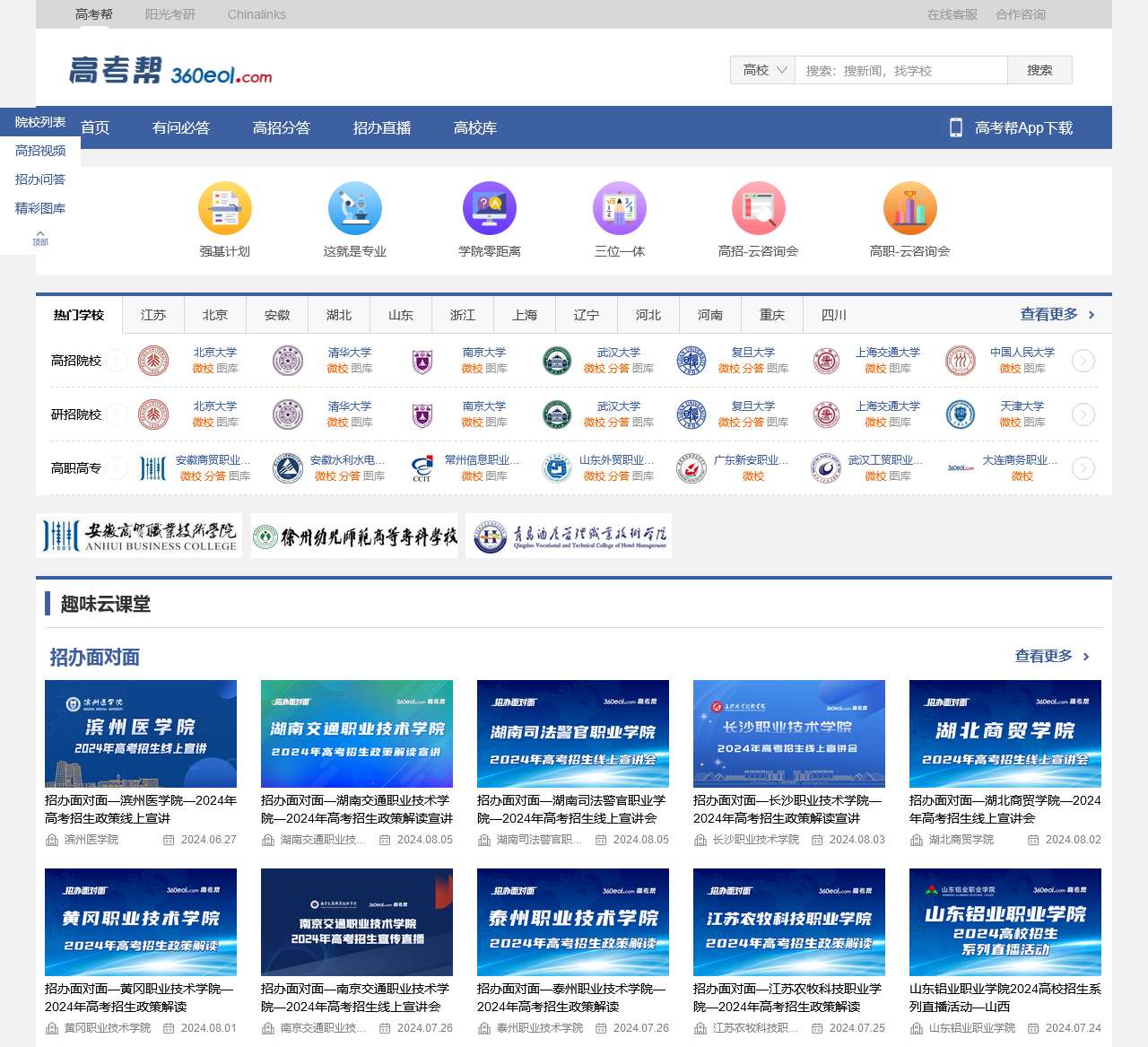Open the 高校 search category dropdown
This screenshot has width=1148, height=1047.
763,70
